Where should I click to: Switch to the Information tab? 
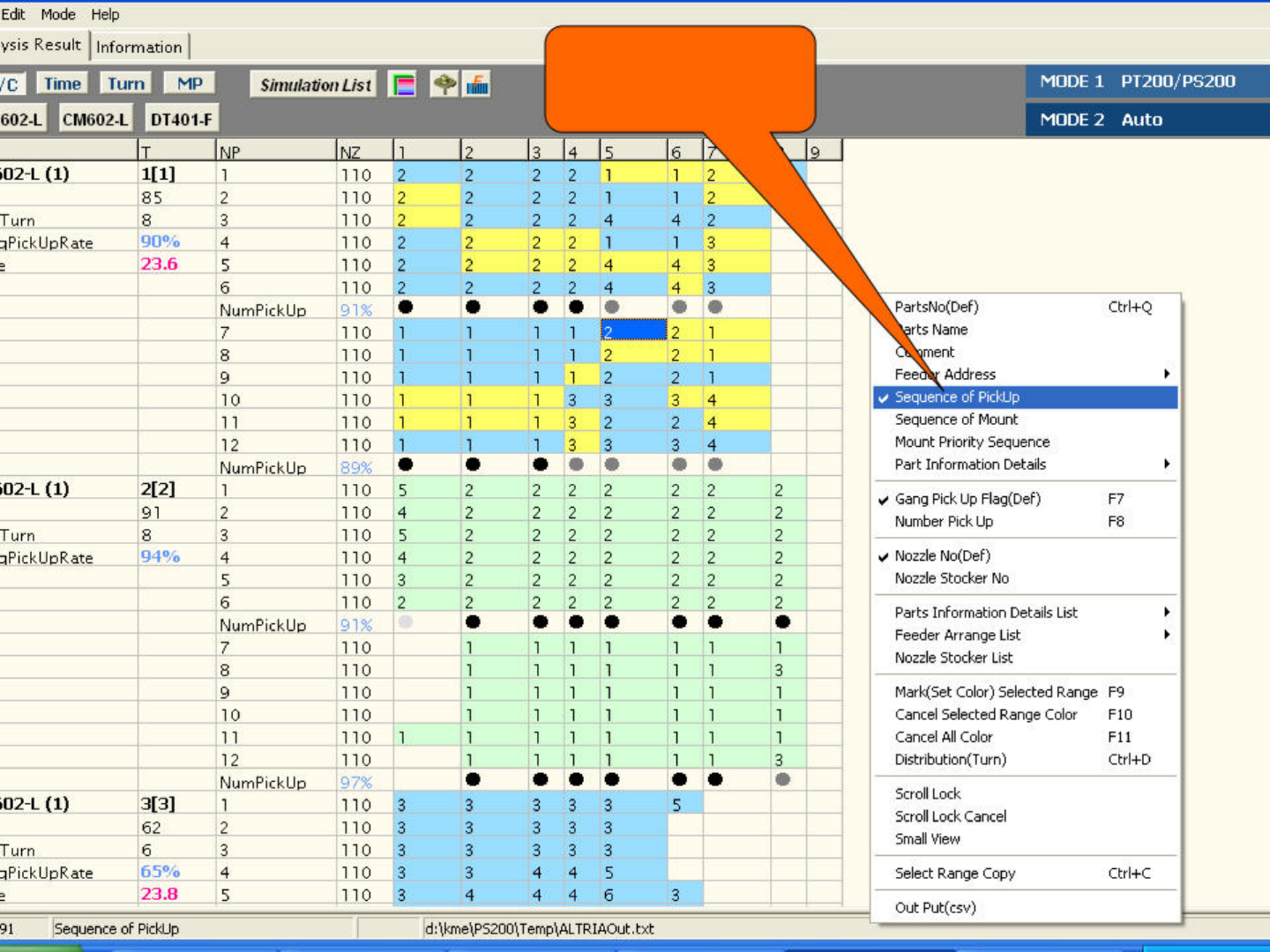click(x=139, y=47)
